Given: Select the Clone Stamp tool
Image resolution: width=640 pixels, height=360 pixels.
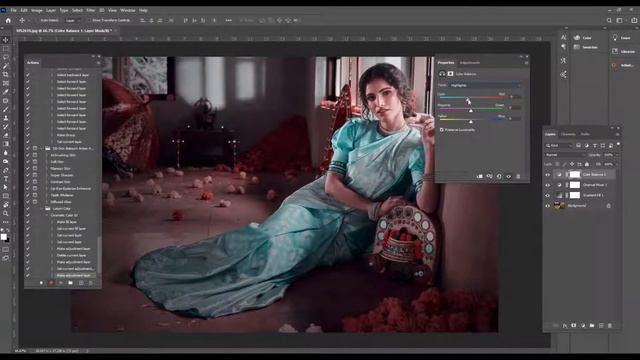Looking at the screenshot, I should [6, 118].
